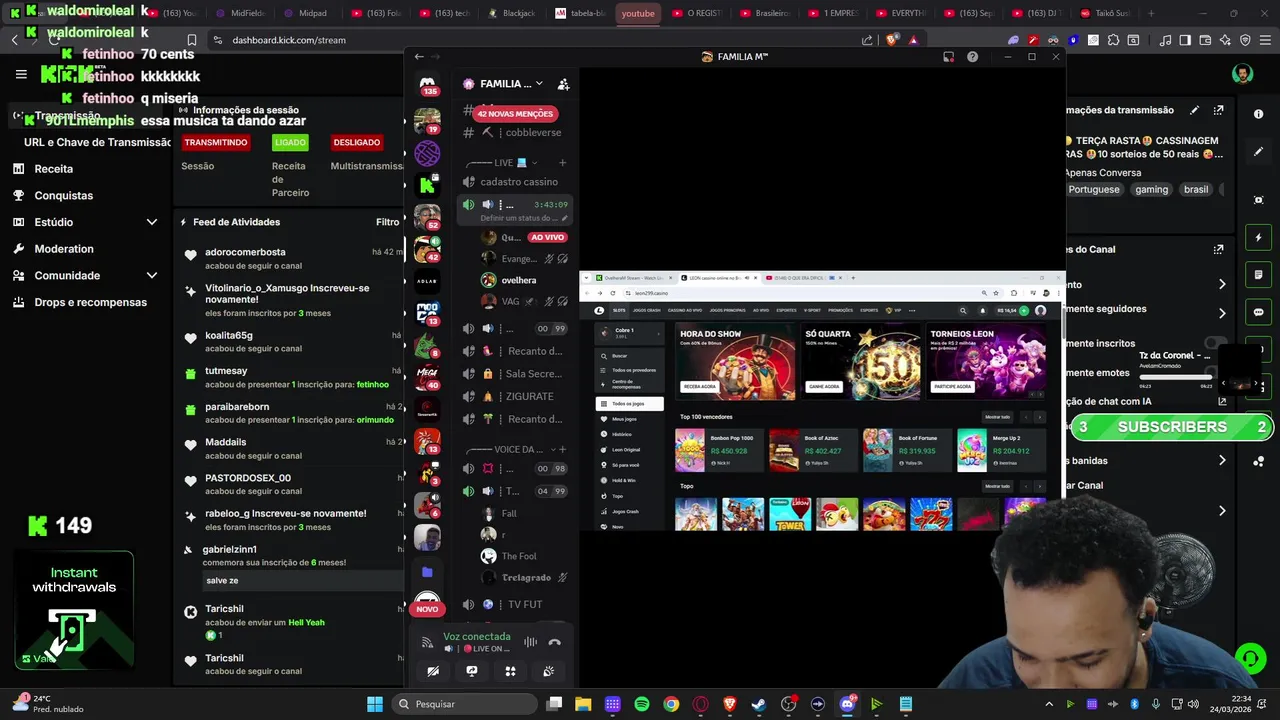Open TV FUT voice channel
Viewport: 1280px width, 720px height.
515,605
